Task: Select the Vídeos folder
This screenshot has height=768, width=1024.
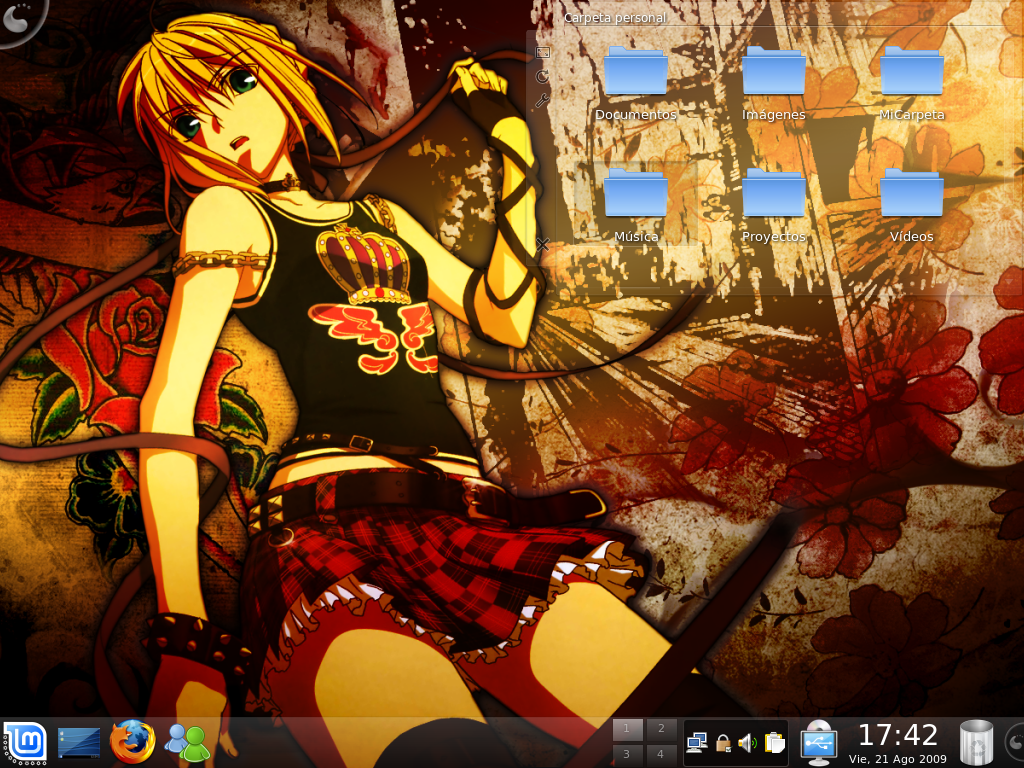Action: tap(912, 206)
